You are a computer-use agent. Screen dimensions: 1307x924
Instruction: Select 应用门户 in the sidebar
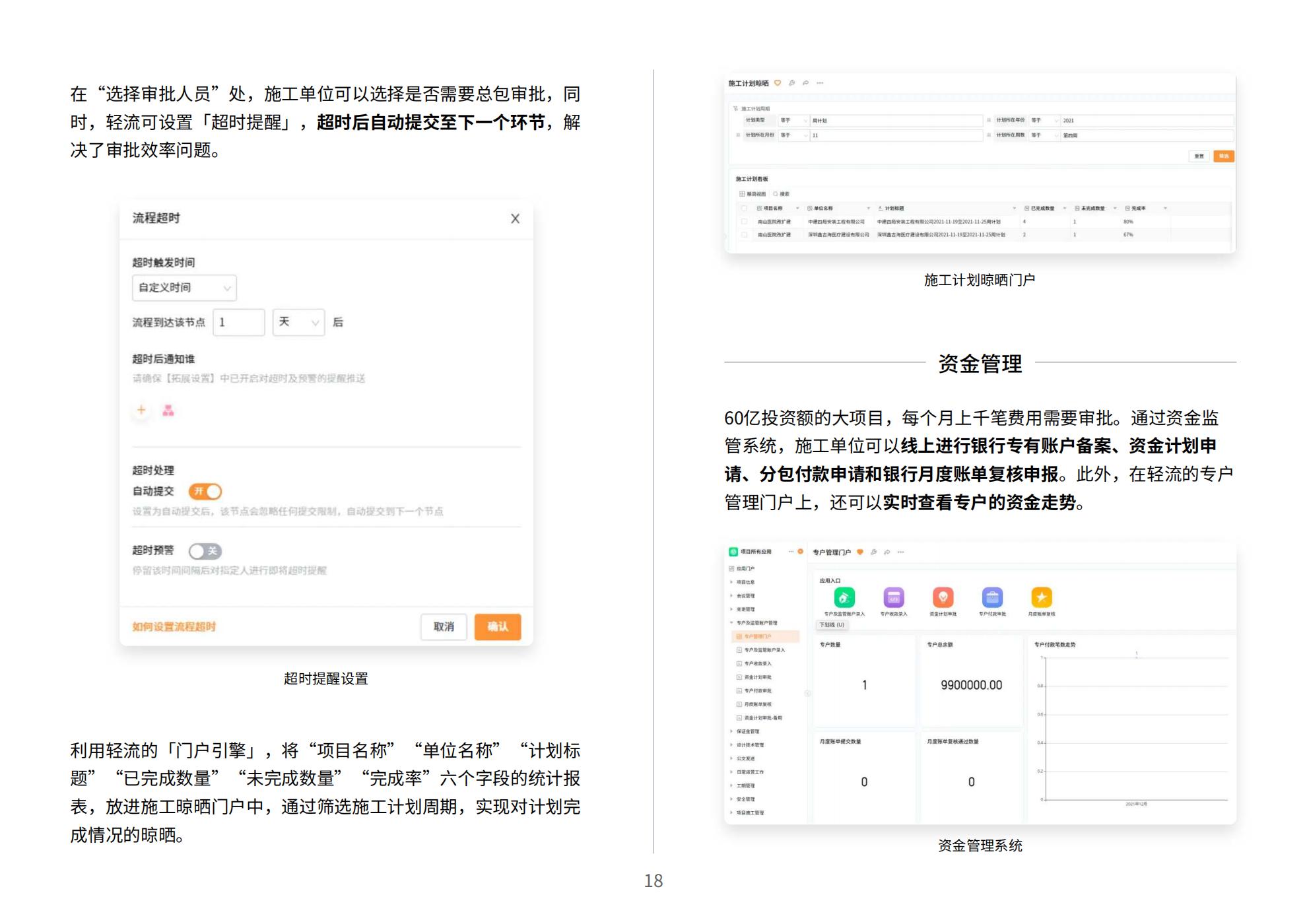coord(741,569)
